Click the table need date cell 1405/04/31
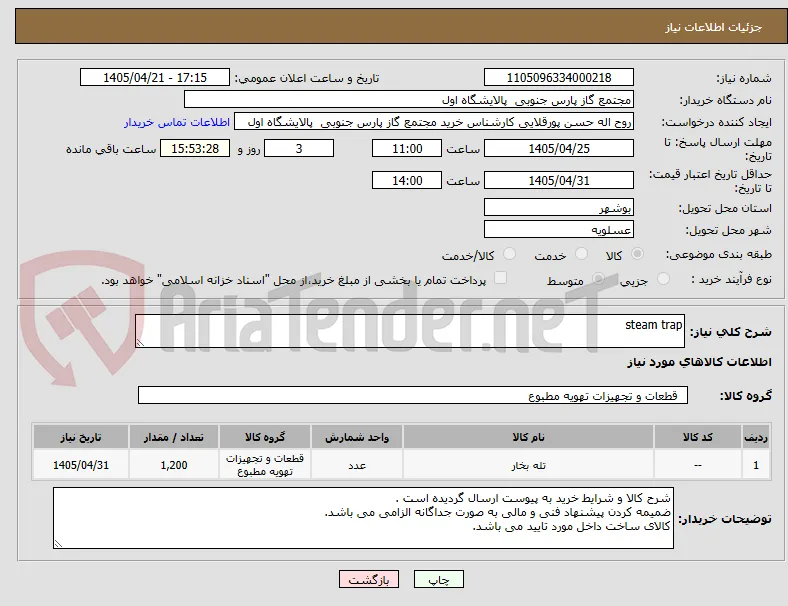Screen dimensions: 788x606 [81, 465]
